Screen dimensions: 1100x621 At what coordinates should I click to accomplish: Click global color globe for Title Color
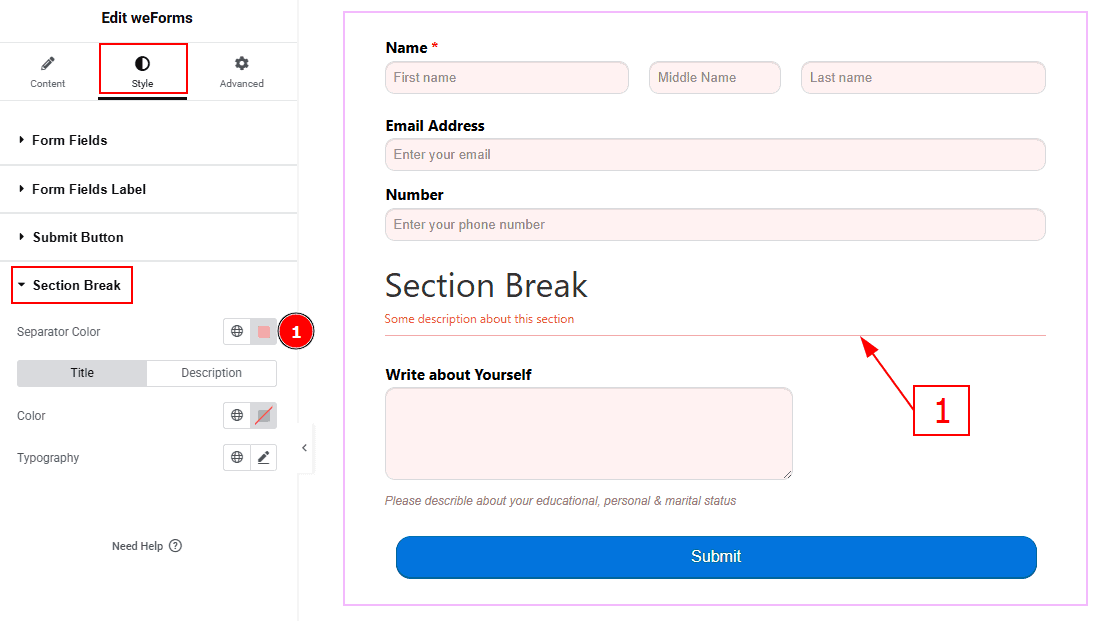tap(237, 415)
